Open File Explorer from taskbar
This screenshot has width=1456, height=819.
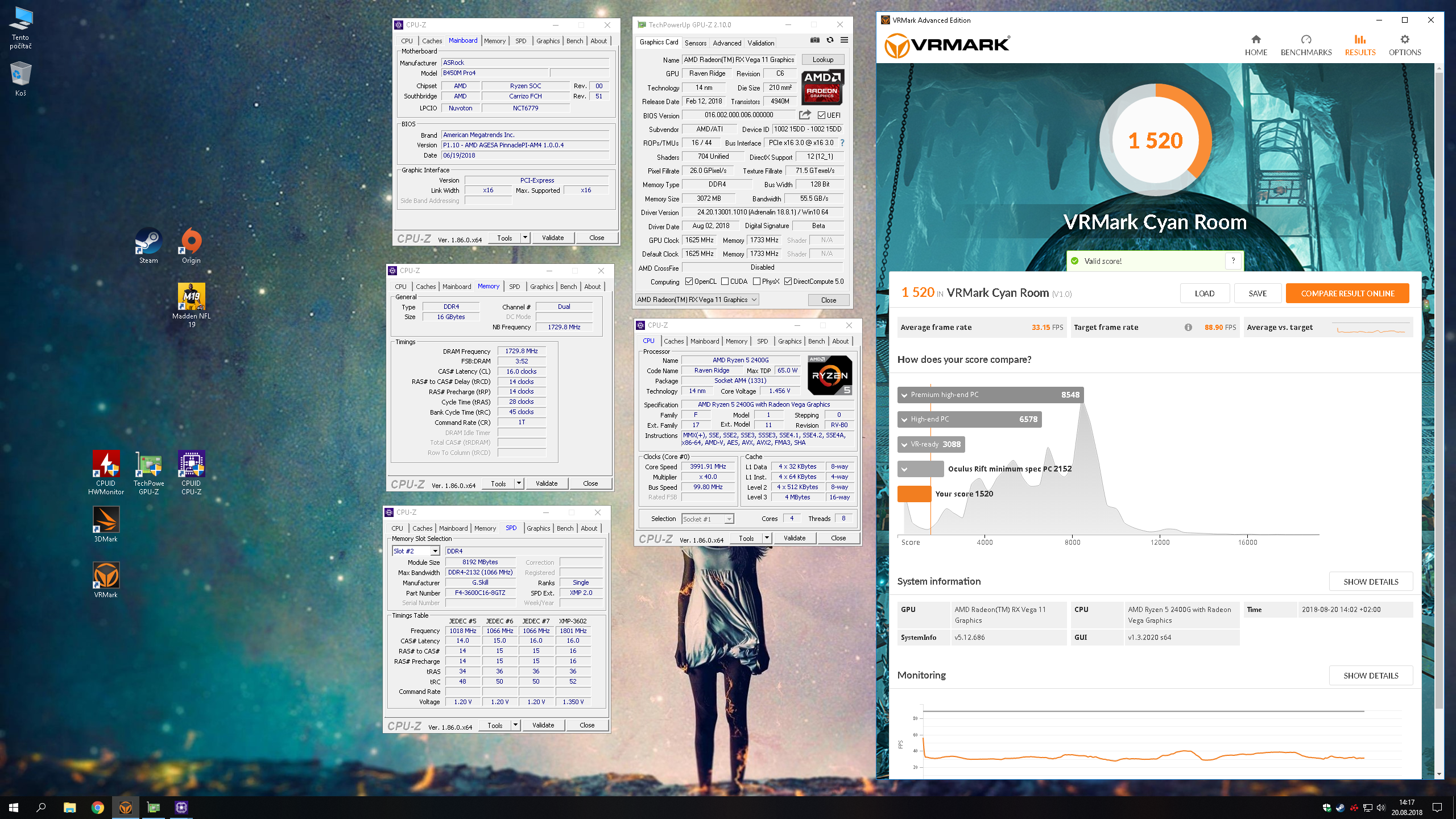69,807
